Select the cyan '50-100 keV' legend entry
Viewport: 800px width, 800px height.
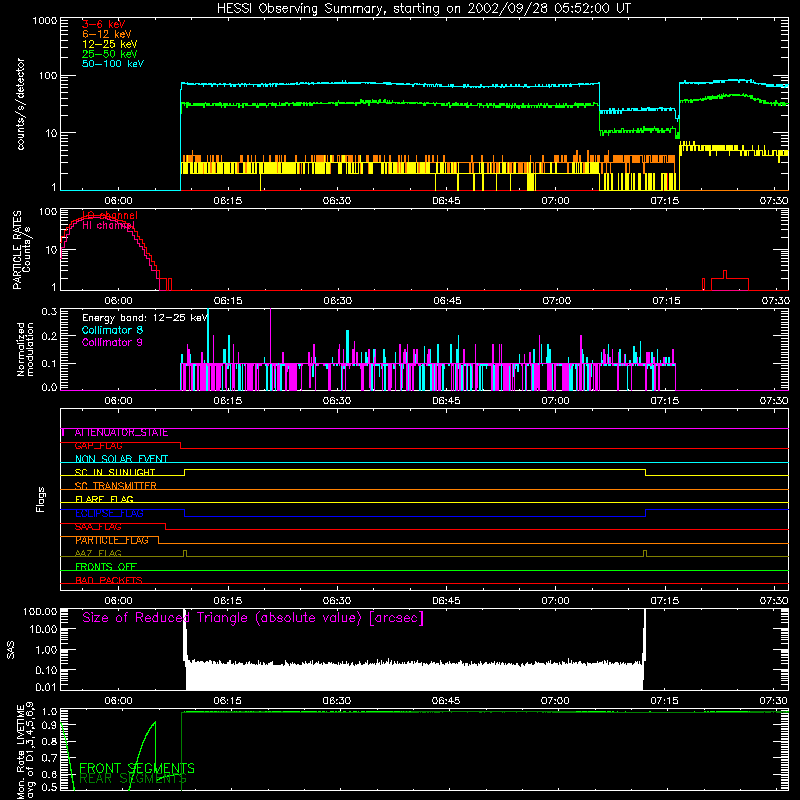(x=113, y=64)
